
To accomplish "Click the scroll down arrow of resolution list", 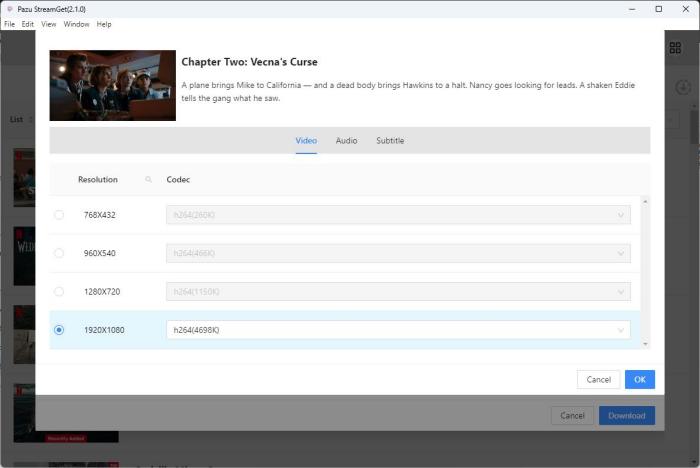I will tap(645, 344).
